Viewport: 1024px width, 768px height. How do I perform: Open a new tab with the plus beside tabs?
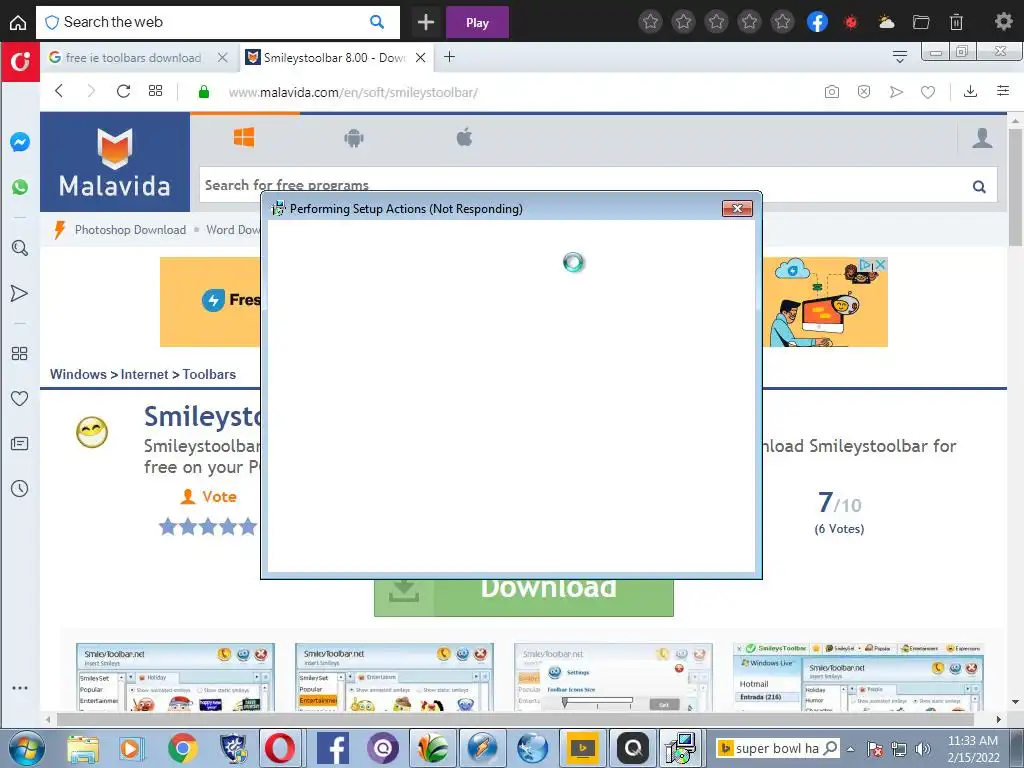[449, 57]
